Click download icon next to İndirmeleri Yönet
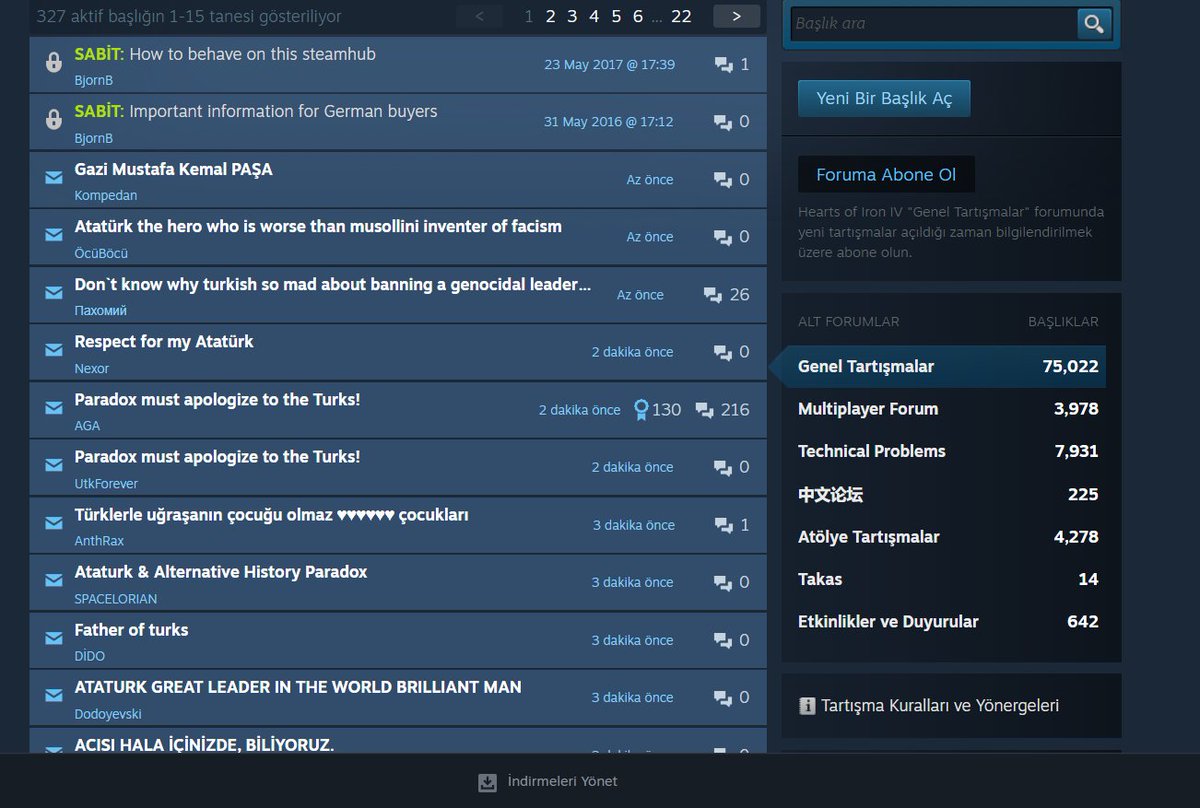 click(487, 782)
